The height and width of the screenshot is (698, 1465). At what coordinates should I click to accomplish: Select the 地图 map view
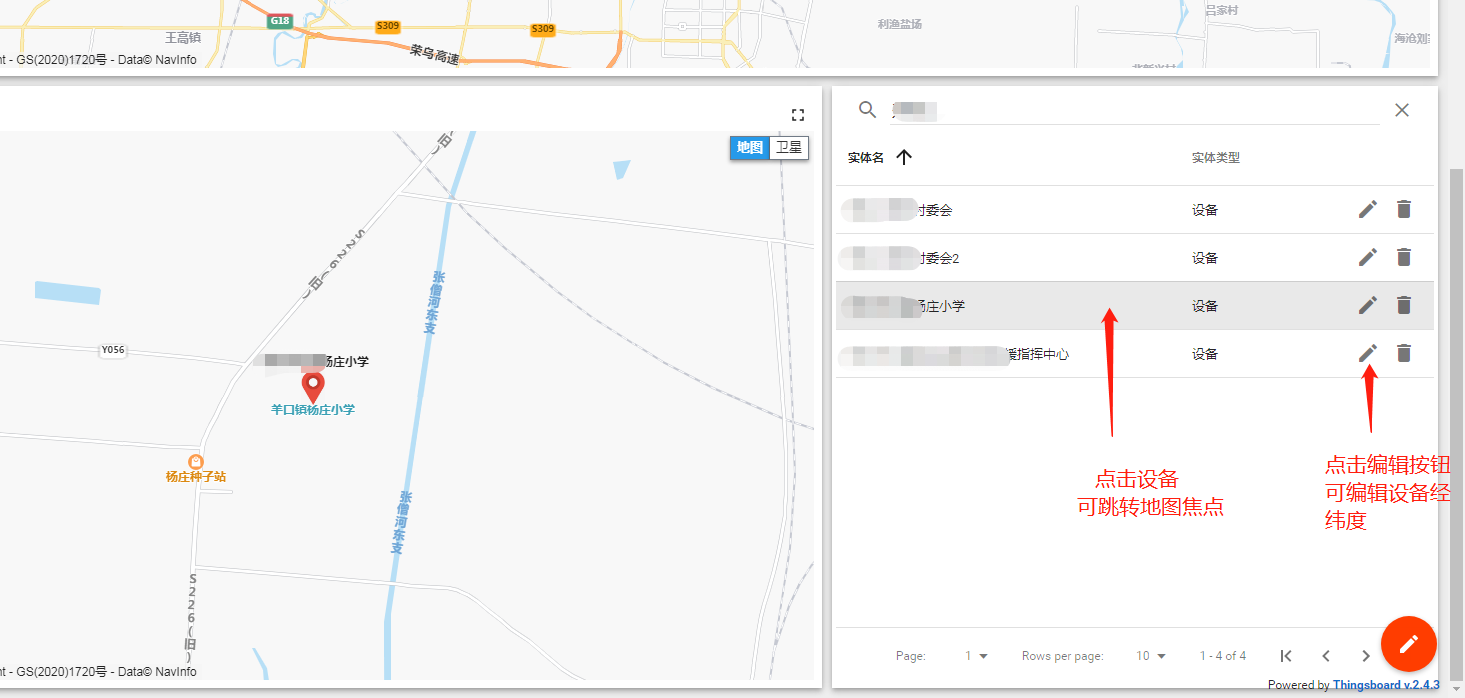coord(750,148)
